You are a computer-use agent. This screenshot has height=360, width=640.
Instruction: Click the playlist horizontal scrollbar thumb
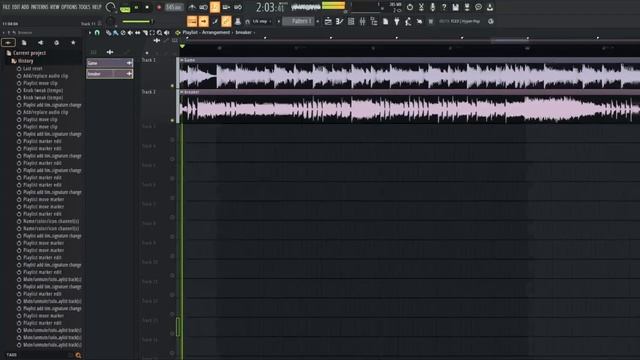[x=509, y=41]
